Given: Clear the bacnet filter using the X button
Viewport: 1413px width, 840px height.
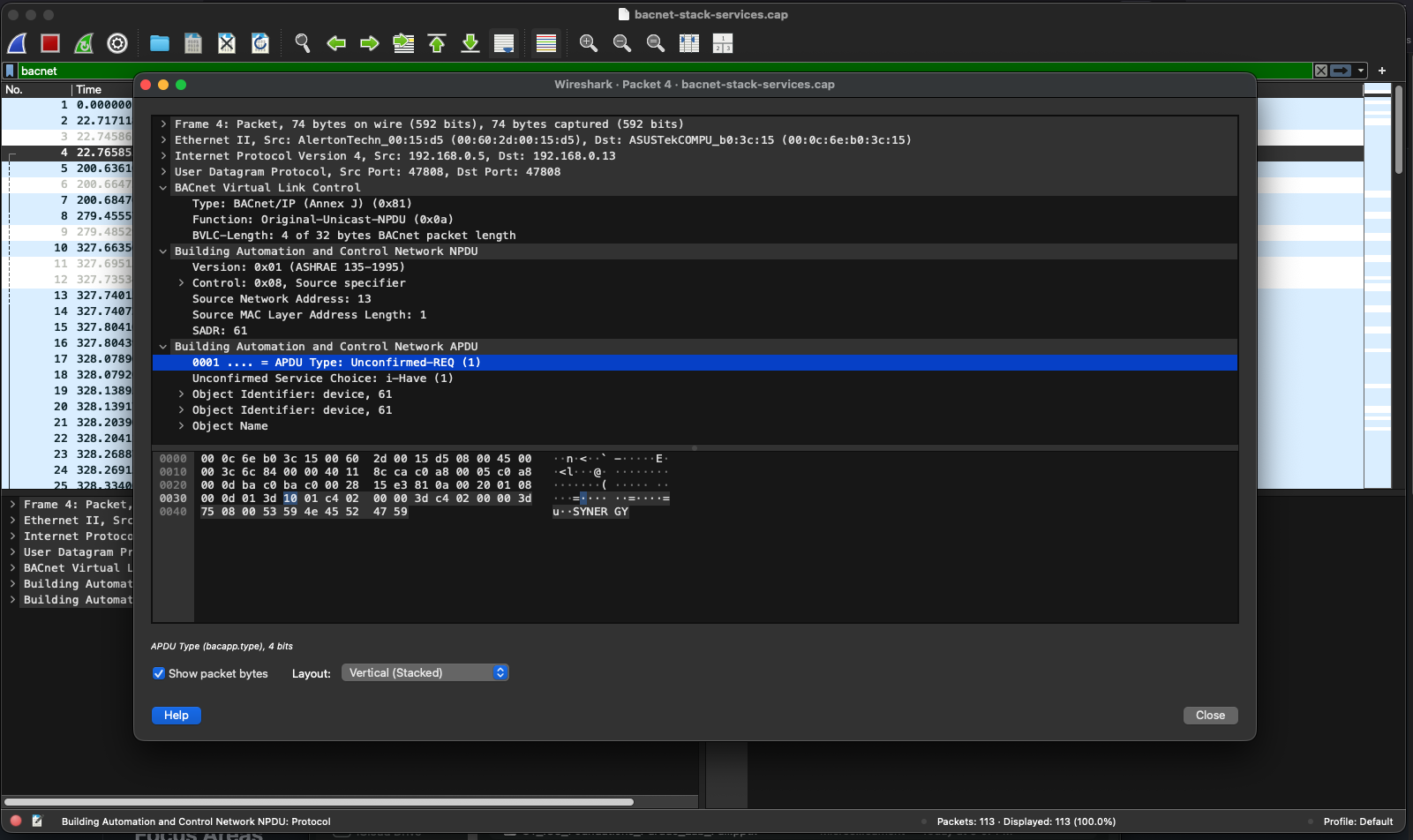Looking at the screenshot, I should [x=1321, y=71].
